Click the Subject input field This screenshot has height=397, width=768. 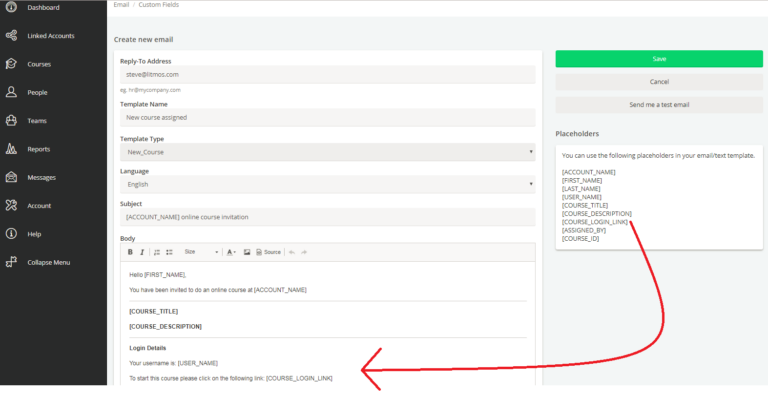point(328,217)
